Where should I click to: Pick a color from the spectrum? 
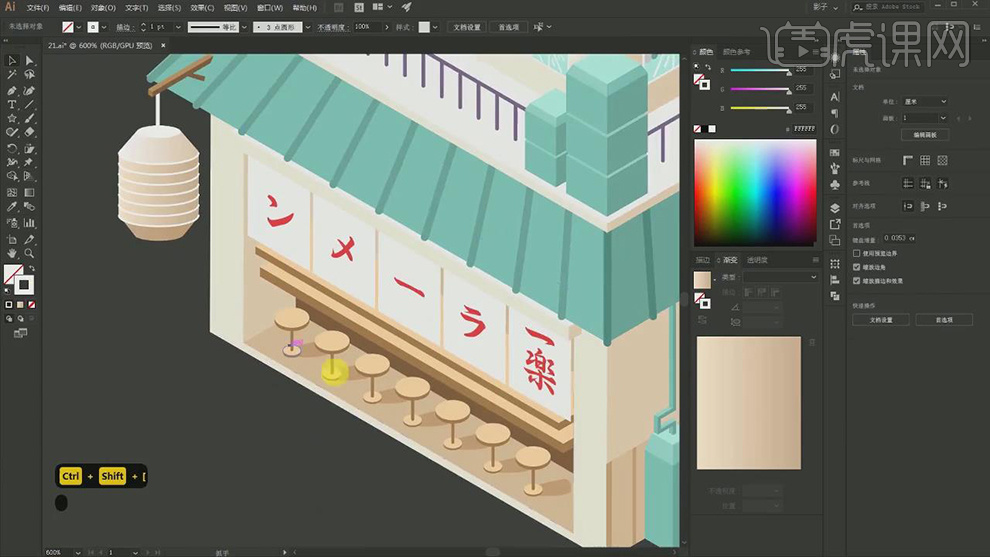755,190
